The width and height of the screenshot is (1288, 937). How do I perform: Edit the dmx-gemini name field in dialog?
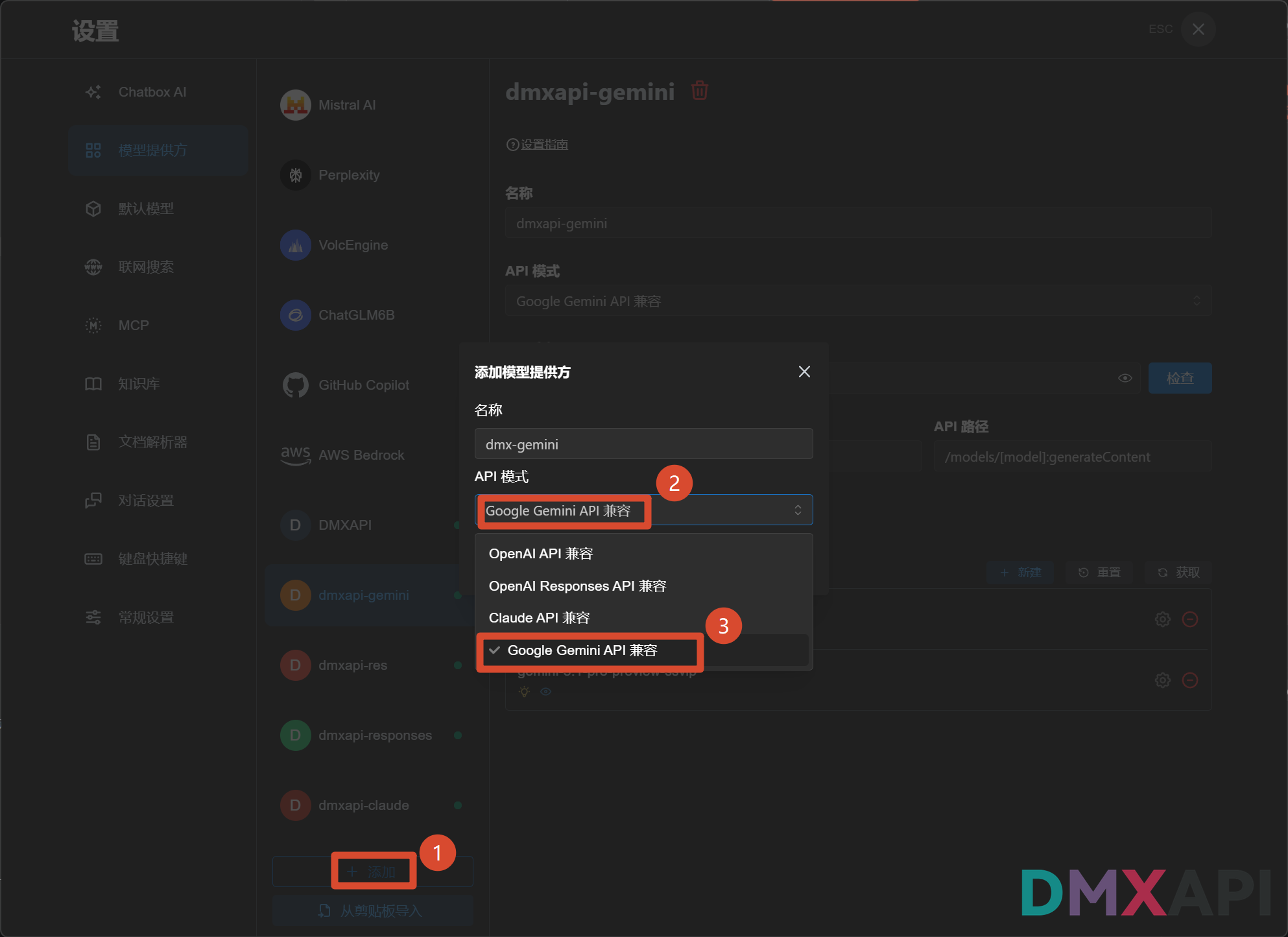point(643,444)
